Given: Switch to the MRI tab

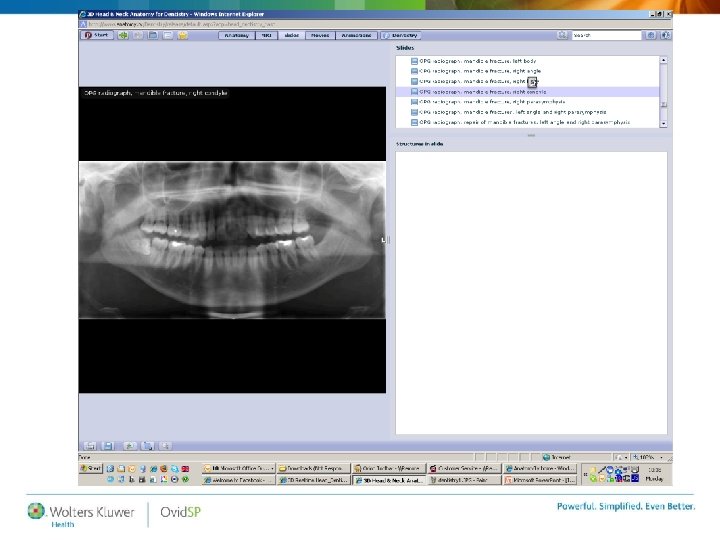Looking at the screenshot, I should 266,35.
